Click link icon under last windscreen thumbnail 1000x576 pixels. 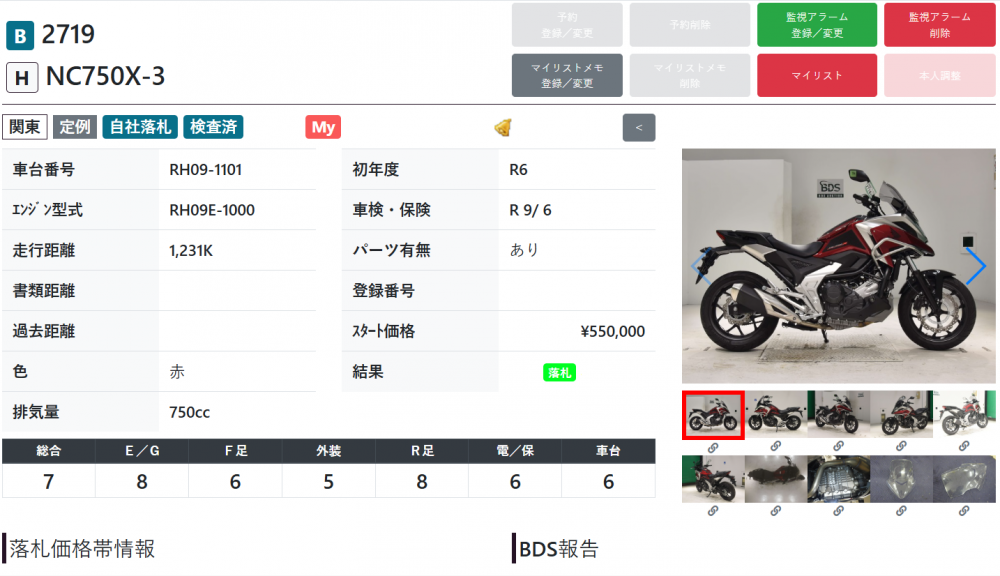coord(964,510)
